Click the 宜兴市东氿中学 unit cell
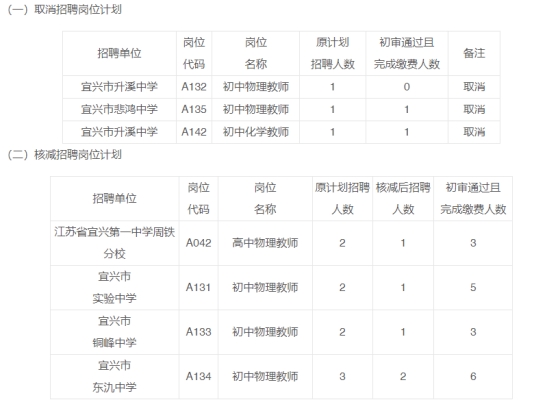 pos(115,376)
